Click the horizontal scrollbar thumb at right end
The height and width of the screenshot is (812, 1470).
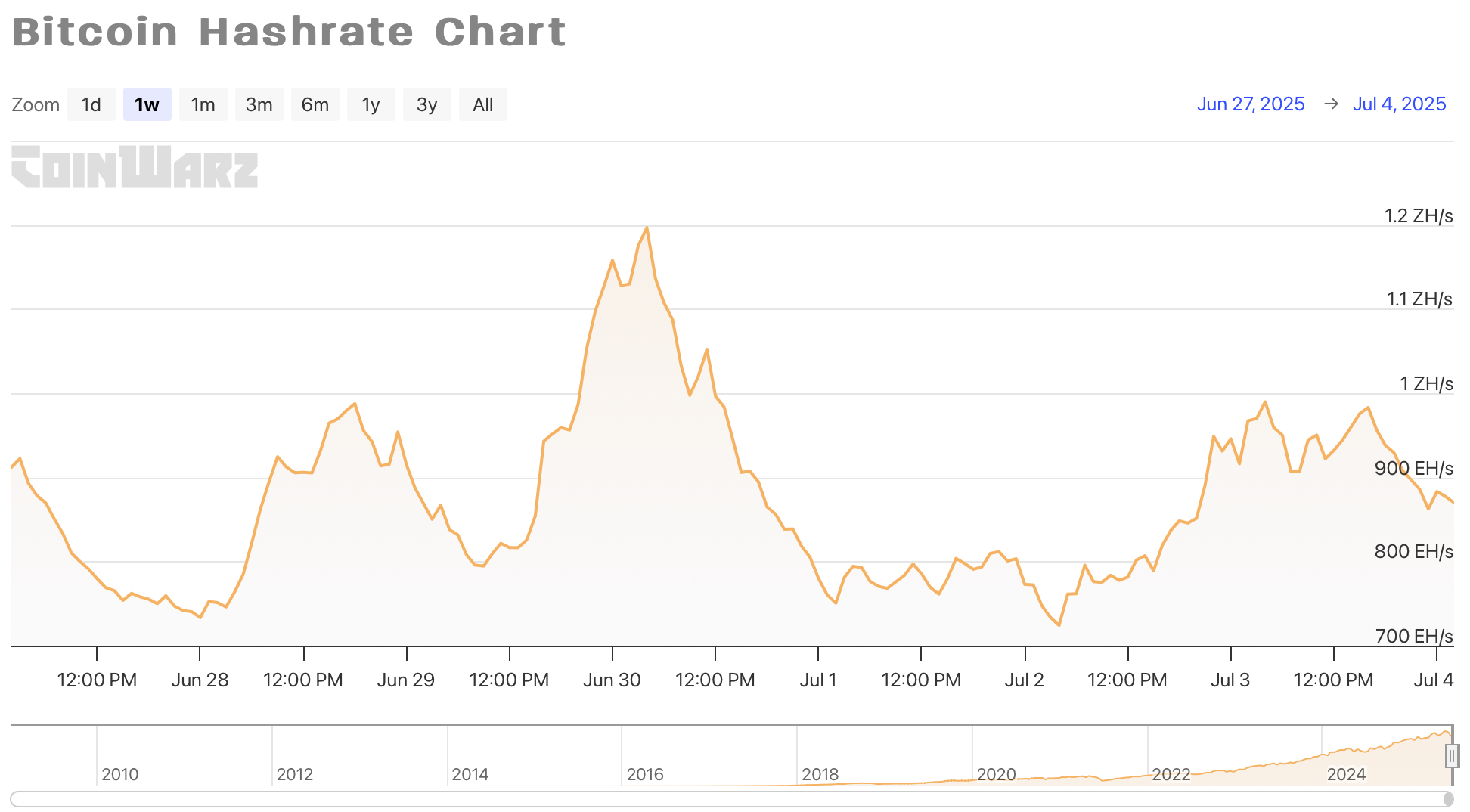coord(1448,799)
